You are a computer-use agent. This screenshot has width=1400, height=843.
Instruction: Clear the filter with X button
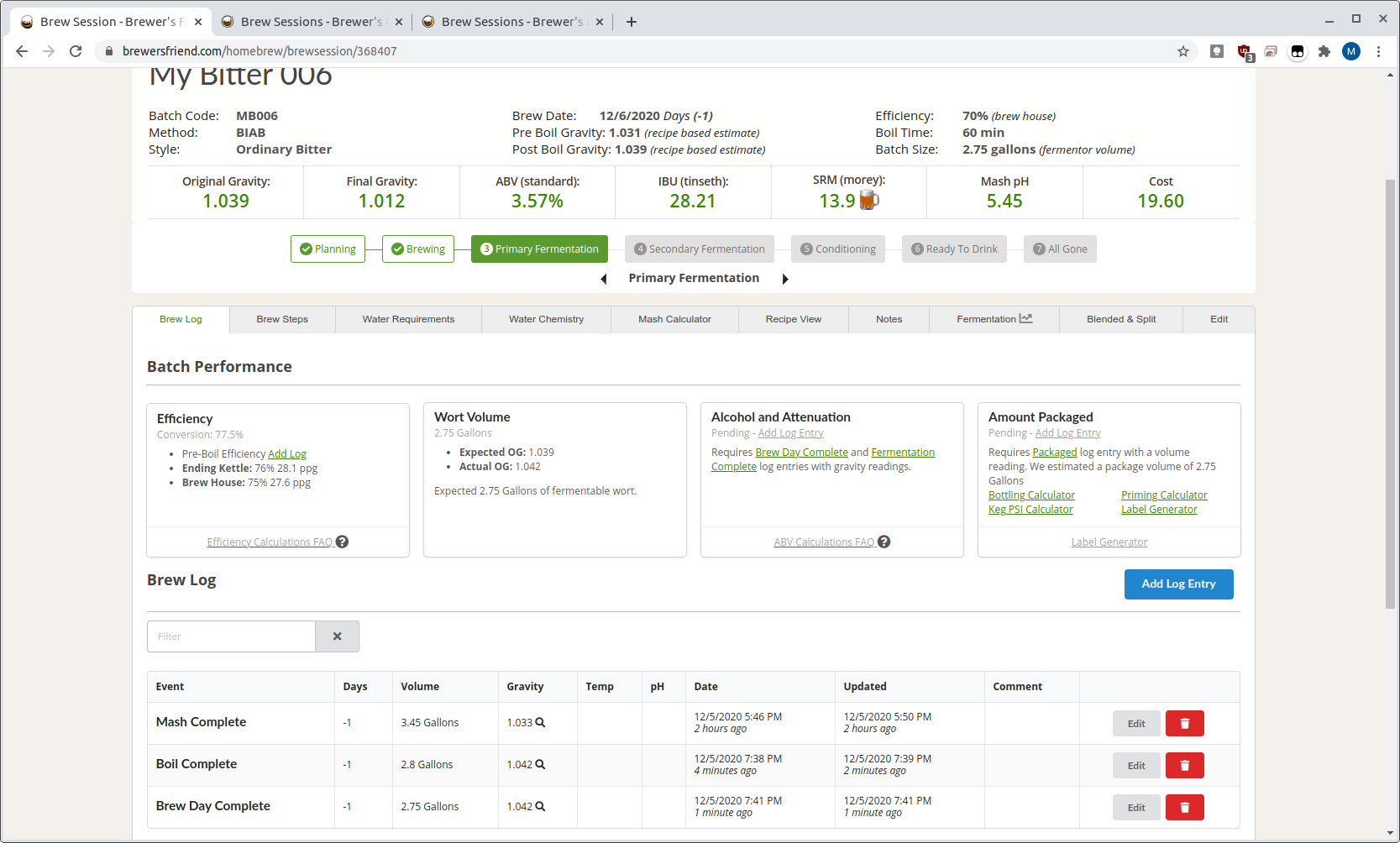coord(337,636)
